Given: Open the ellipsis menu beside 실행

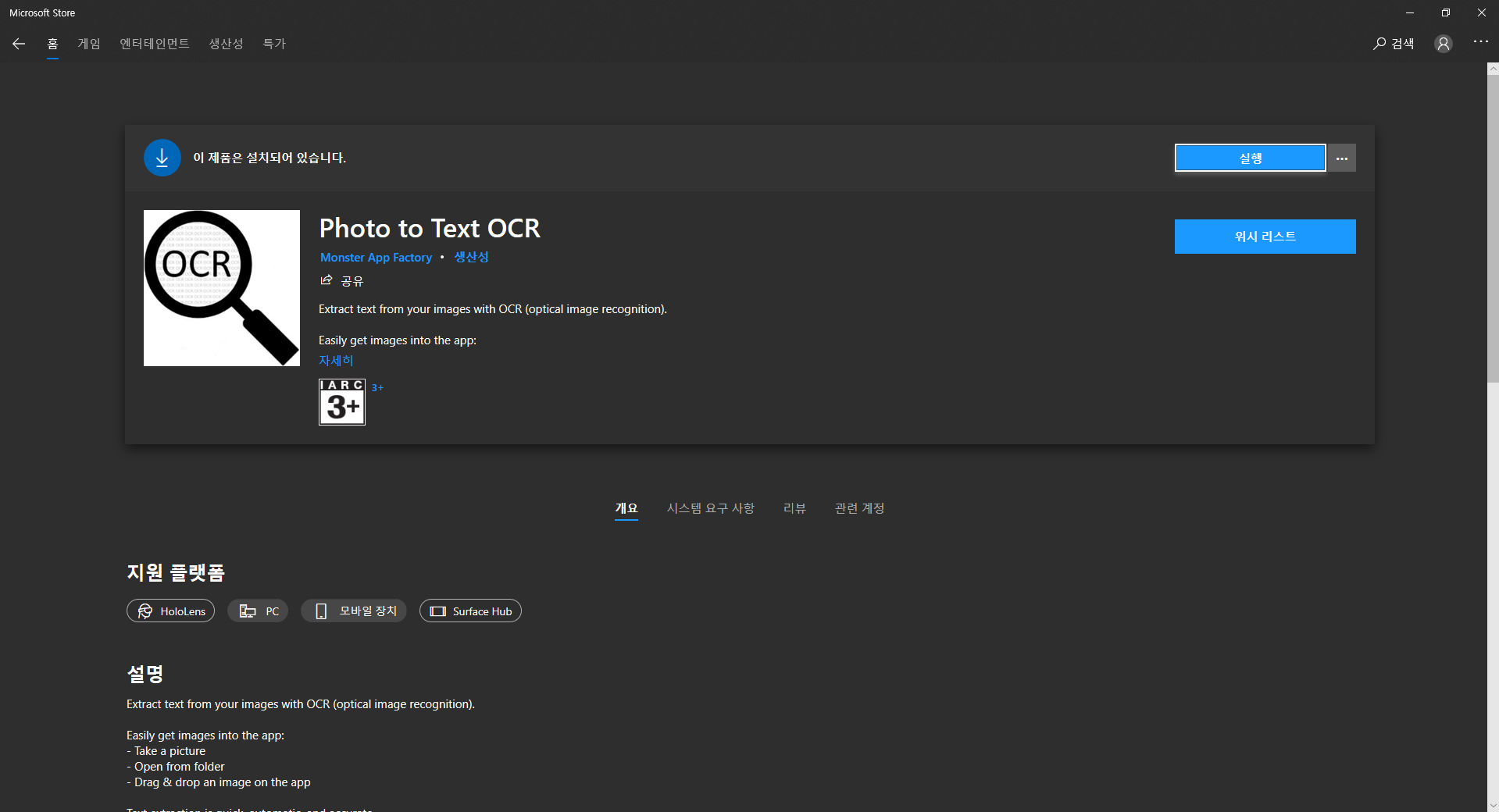Looking at the screenshot, I should click(x=1342, y=158).
